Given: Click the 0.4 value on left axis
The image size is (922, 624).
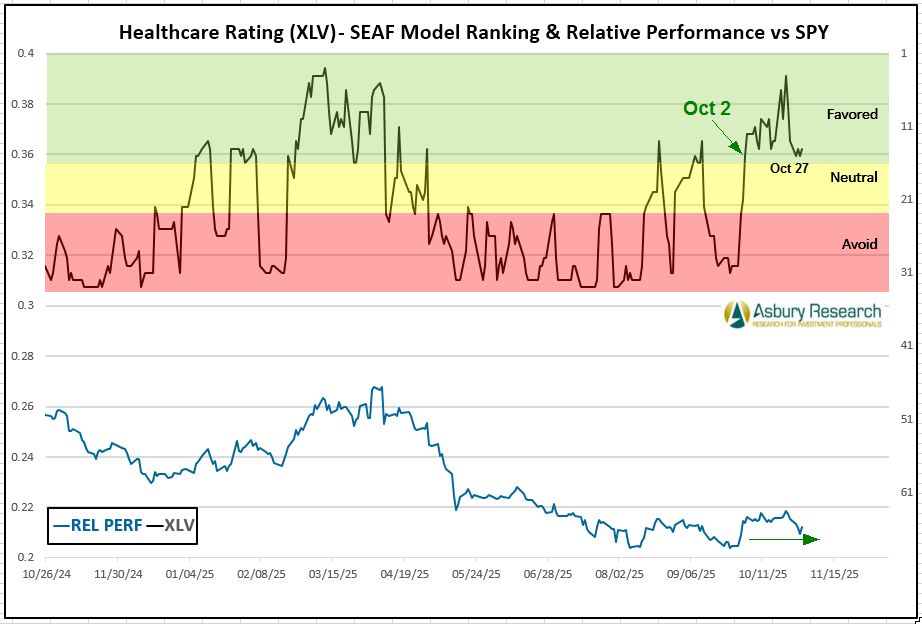Looking at the screenshot, I should coord(29,53).
